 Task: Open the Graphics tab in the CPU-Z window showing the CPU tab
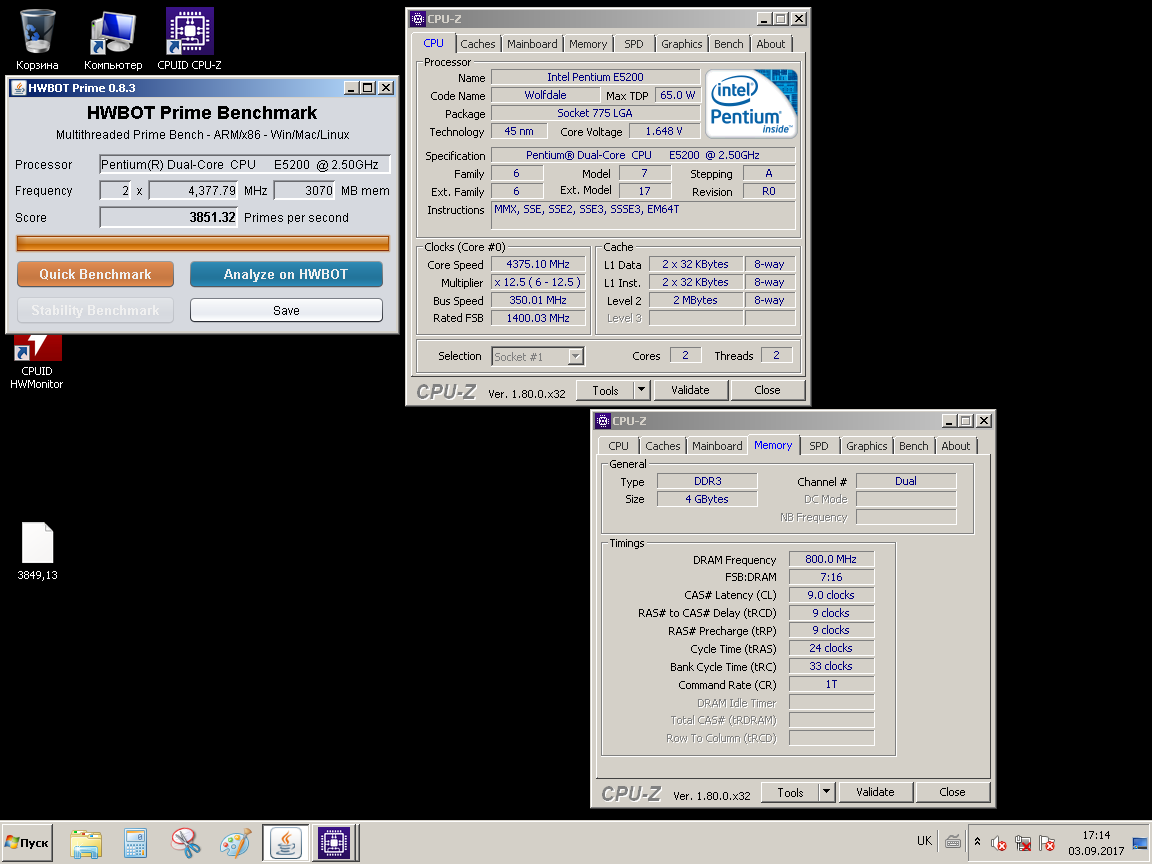click(x=681, y=44)
